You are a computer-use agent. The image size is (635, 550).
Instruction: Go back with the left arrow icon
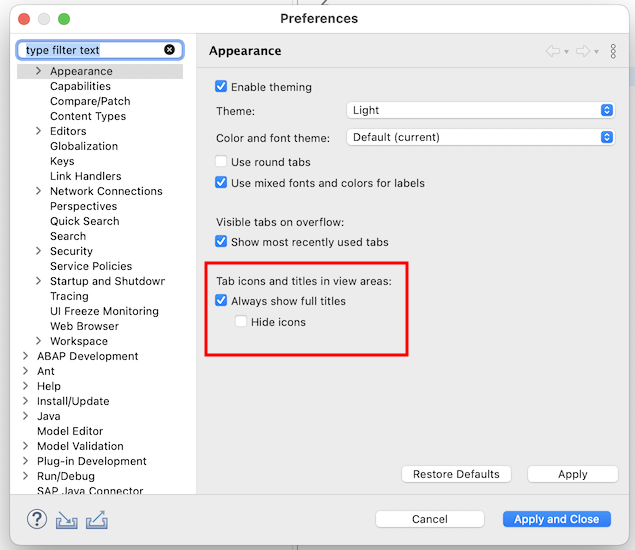(553, 51)
